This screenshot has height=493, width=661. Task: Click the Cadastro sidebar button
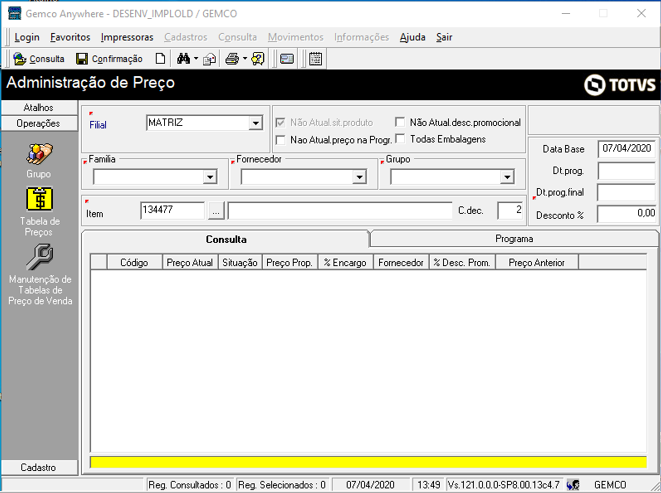click(x=39, y=467)
